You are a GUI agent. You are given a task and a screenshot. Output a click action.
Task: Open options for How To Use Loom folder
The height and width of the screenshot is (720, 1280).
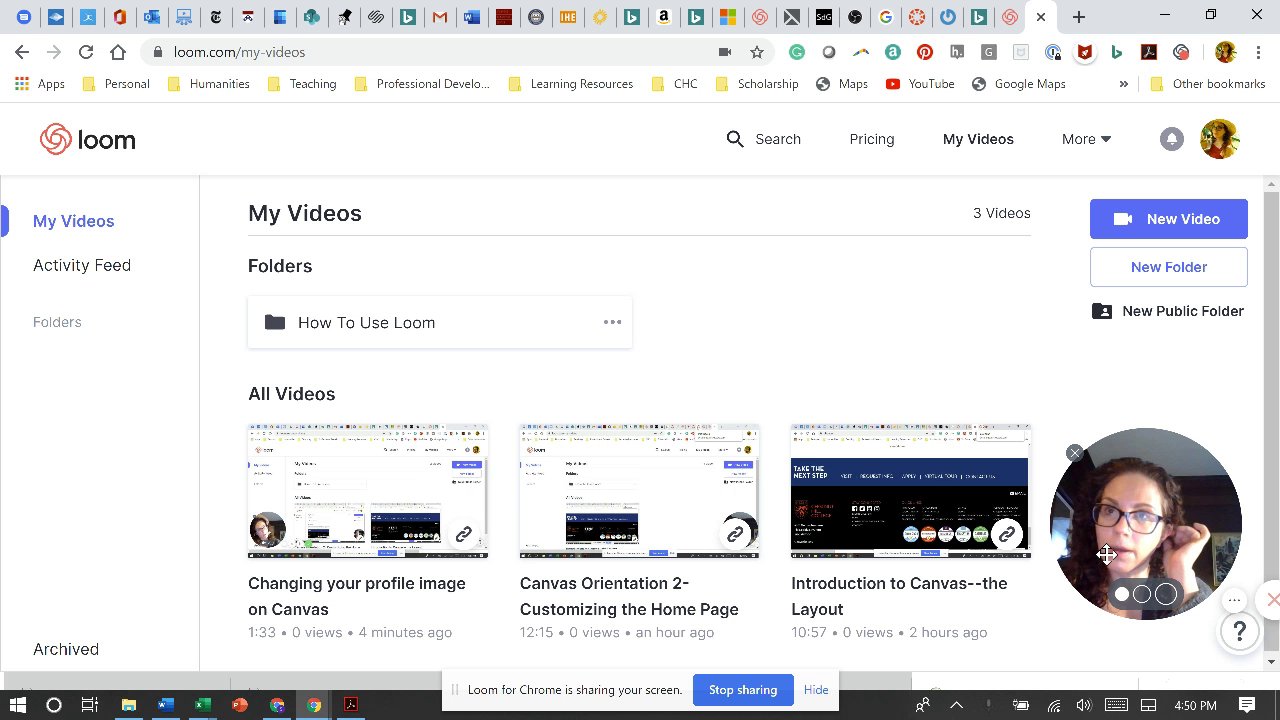[612, 322]
